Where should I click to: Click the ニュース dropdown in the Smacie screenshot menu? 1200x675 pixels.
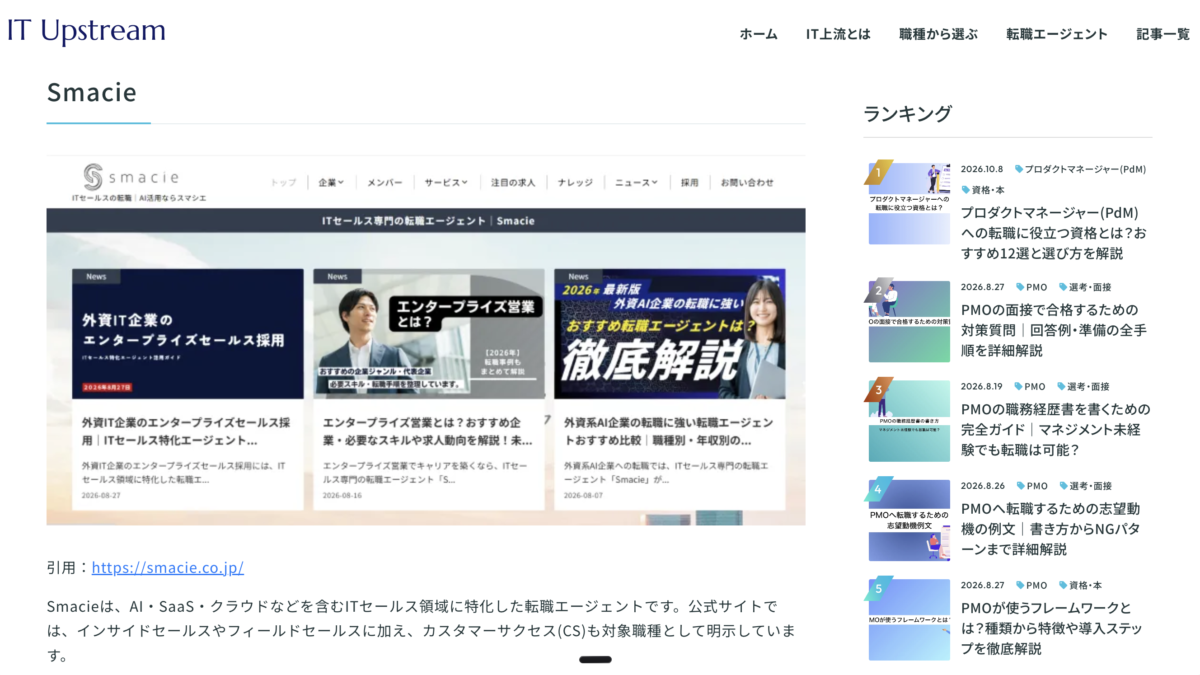[x=636, y=183]
